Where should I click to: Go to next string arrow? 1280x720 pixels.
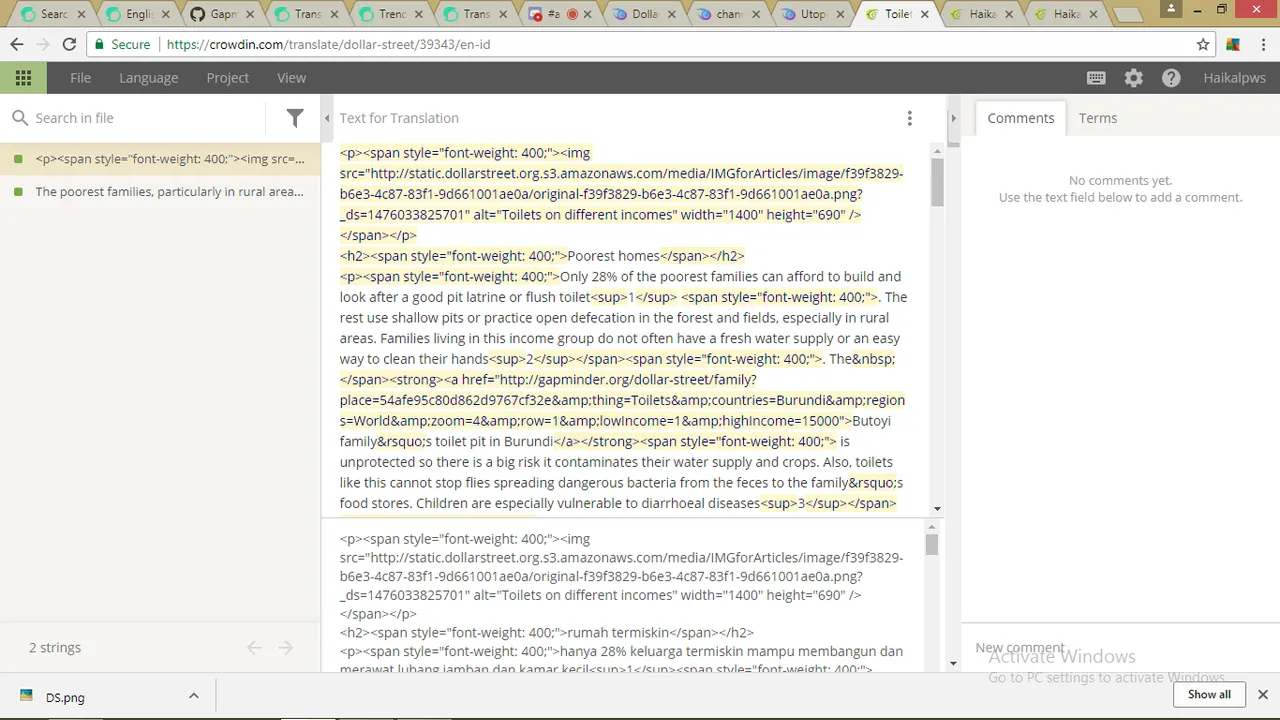click(286, 648)
